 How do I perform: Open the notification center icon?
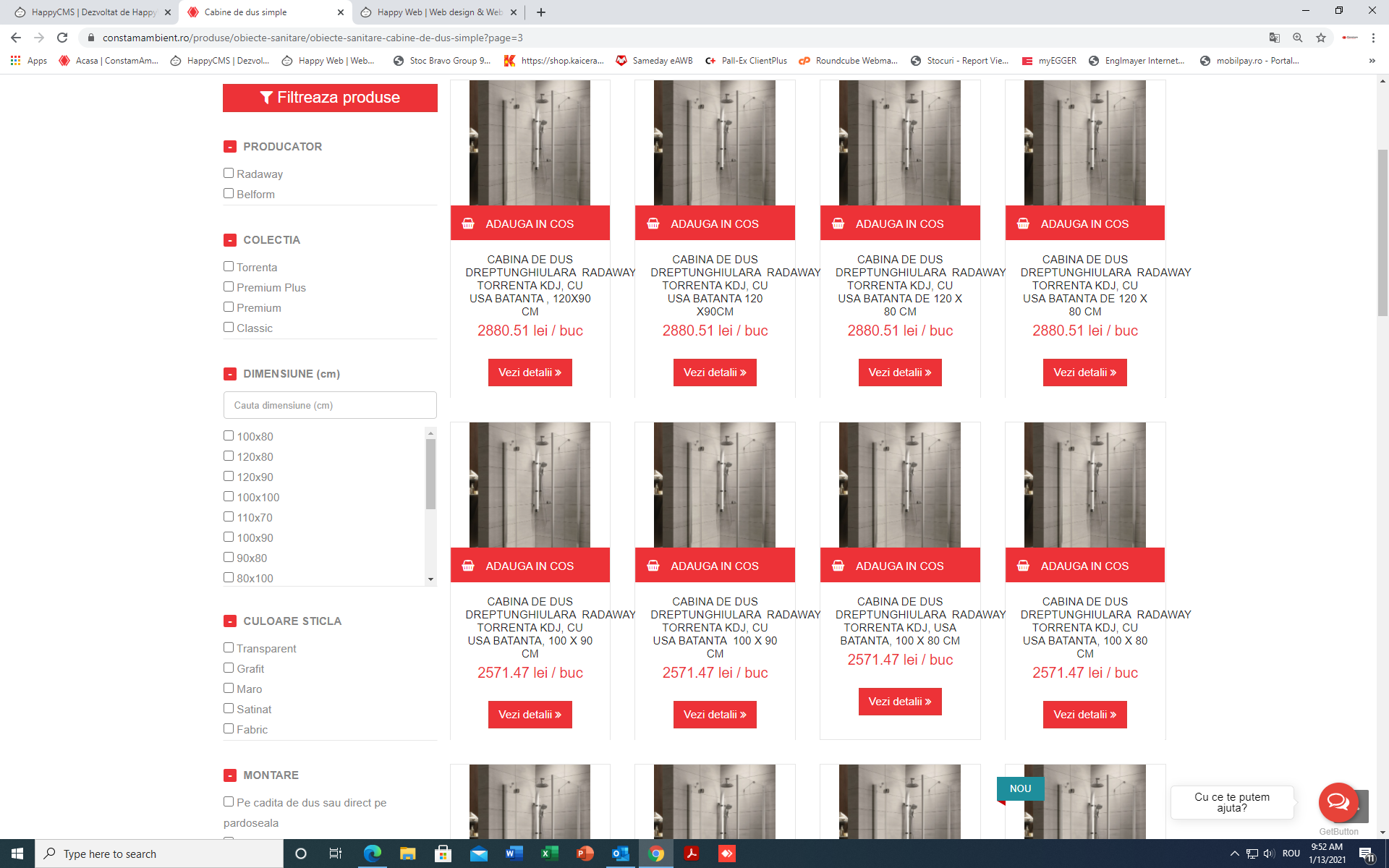click(x=1366, y=854)
